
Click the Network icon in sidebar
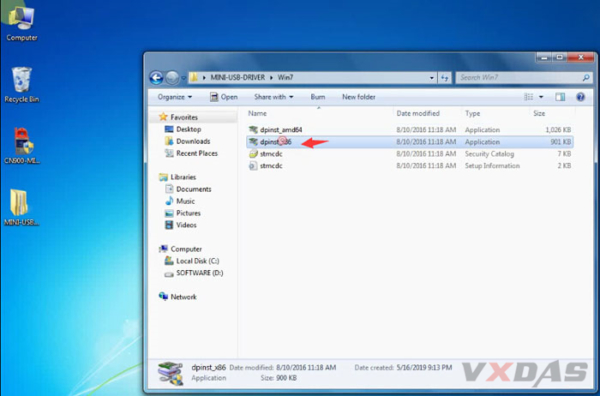[x=163, y=297]
